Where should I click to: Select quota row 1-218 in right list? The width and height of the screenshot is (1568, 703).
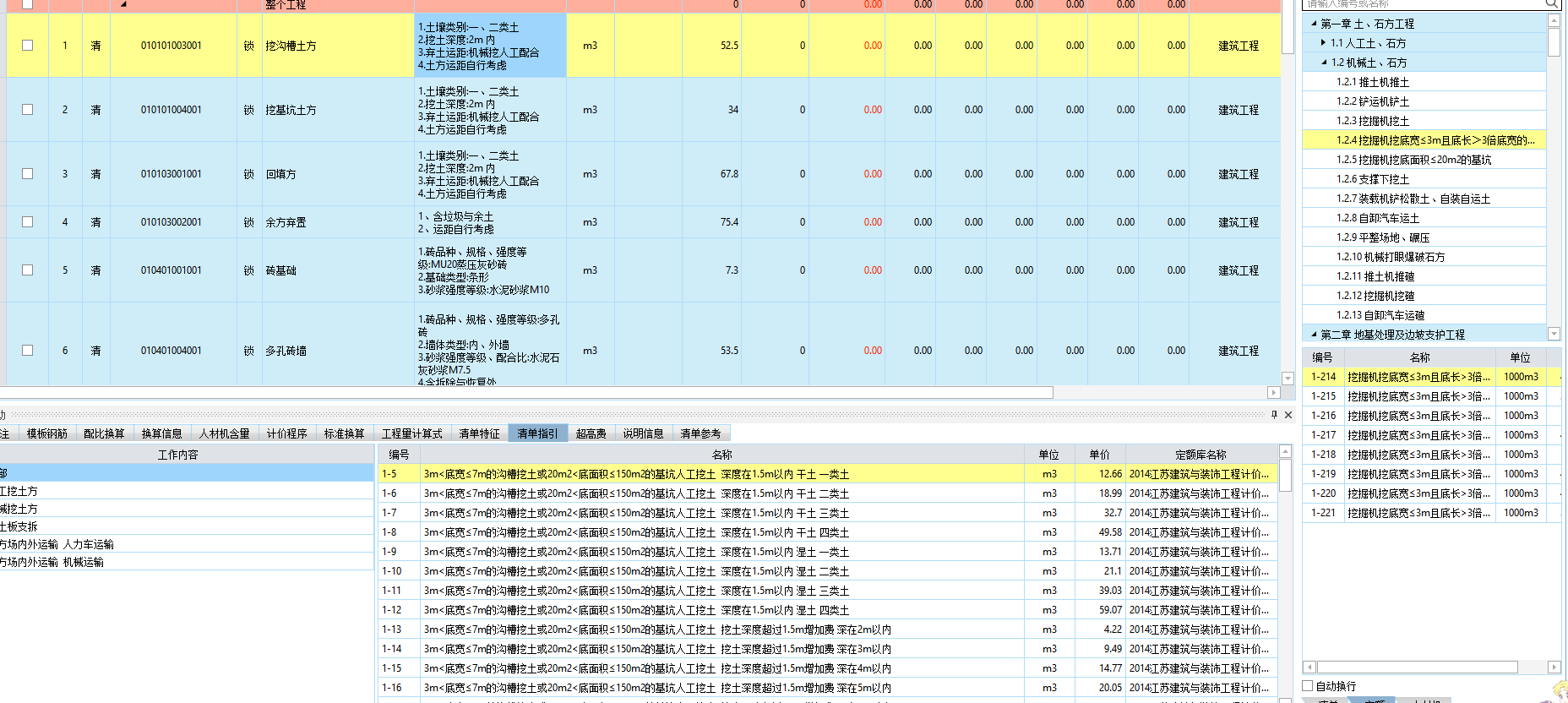pyautogui.click(x=1431, y=455)
